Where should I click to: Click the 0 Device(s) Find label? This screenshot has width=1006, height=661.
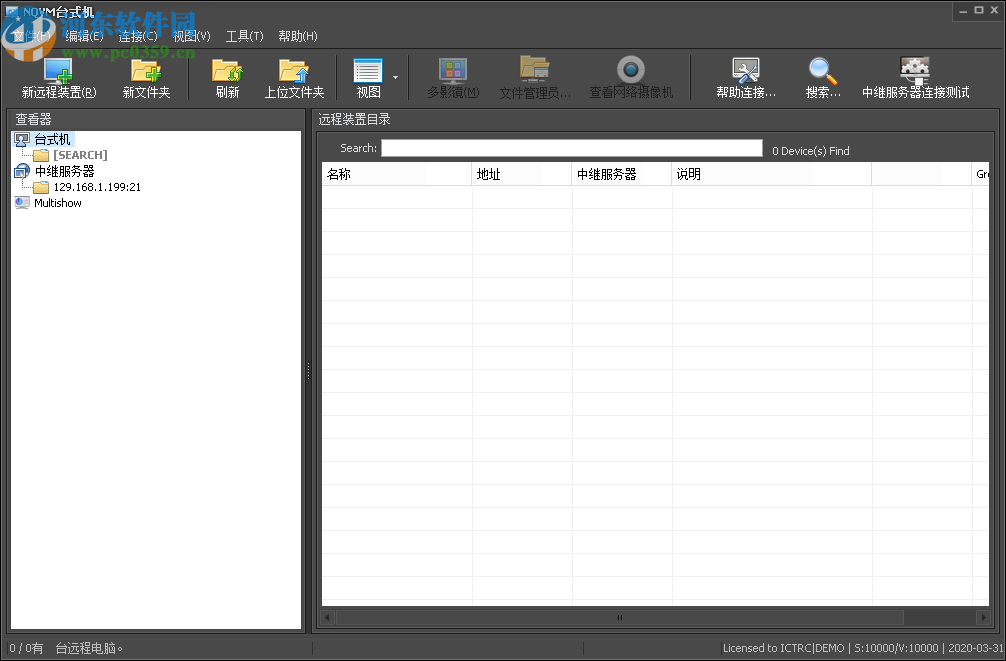click(x=810, y=151)
